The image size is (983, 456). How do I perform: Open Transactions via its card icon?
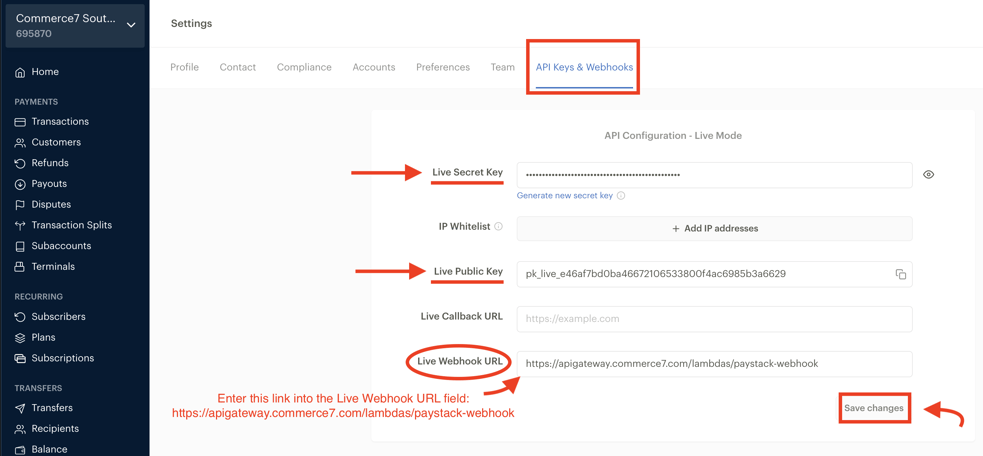[20, 122]
